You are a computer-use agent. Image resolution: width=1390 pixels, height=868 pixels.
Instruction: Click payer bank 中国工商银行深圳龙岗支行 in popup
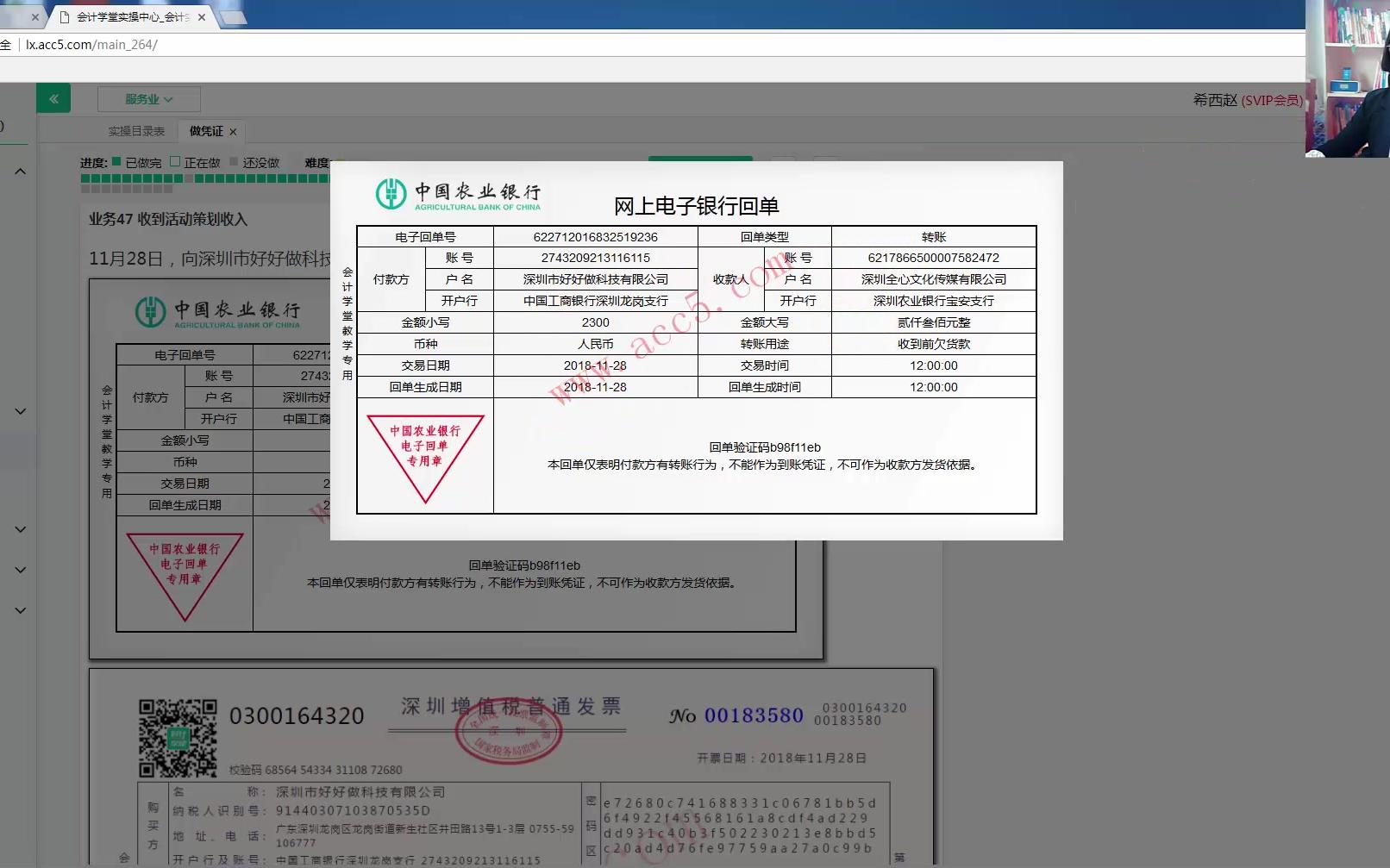[x=595, y=301]
